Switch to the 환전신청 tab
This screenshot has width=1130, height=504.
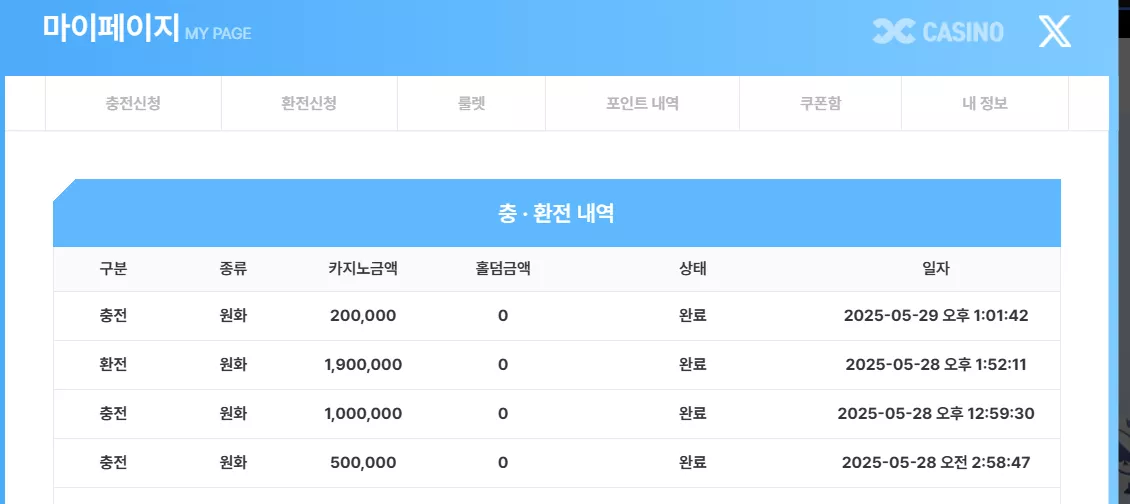tap(309, 103)
